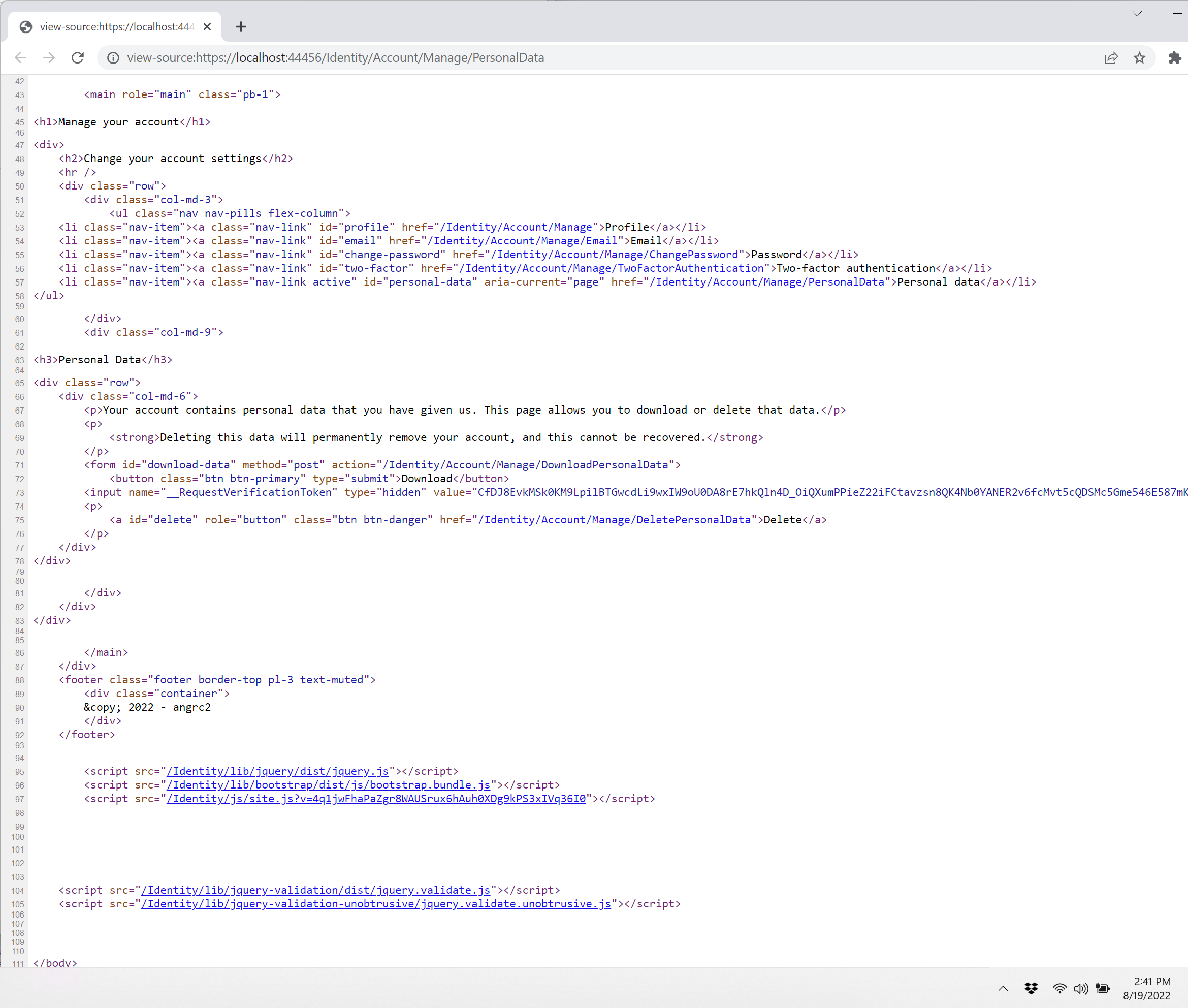Open the browser extensions puzzle icon
The width and height of the screenshot is (1188, 1008).
point(1174,58)
